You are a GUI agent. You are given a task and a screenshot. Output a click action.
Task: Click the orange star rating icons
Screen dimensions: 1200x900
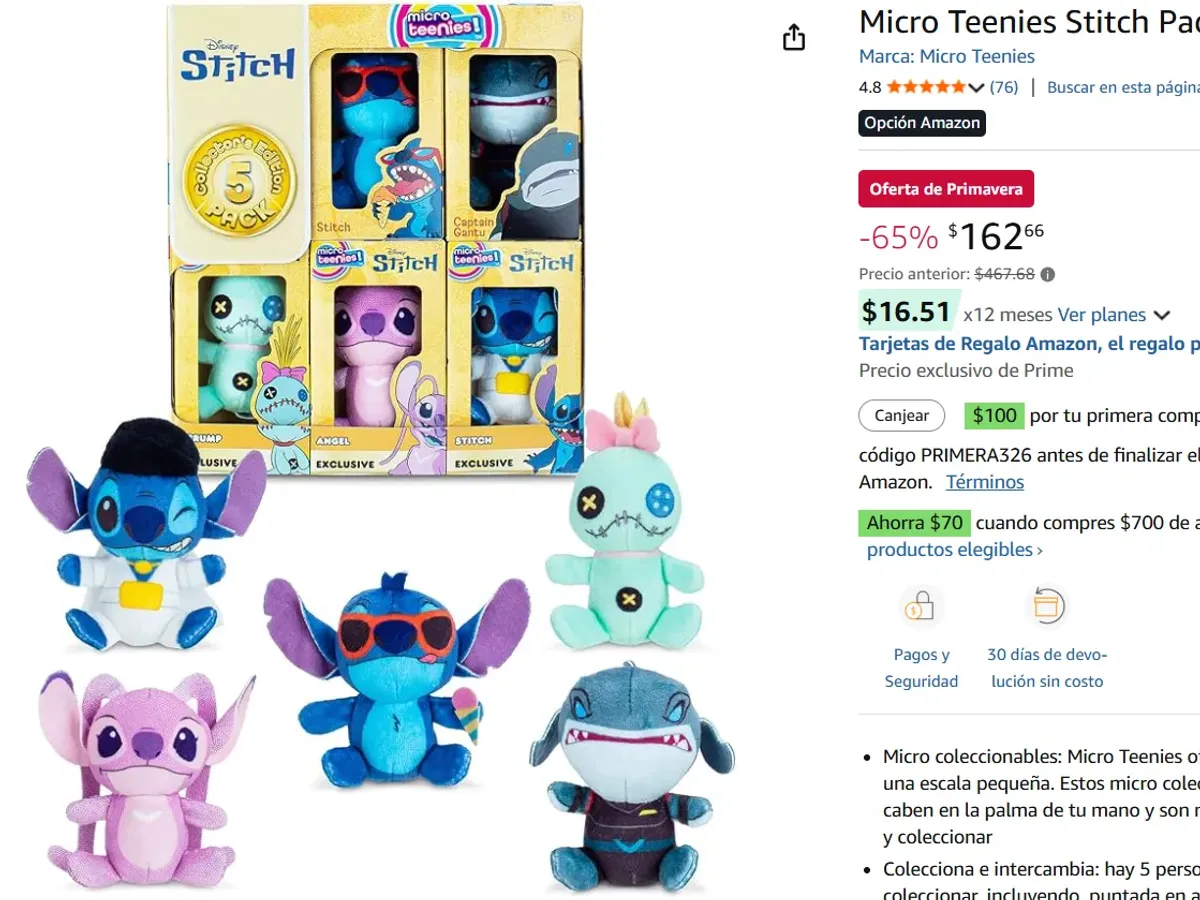[x=926, y=87]
